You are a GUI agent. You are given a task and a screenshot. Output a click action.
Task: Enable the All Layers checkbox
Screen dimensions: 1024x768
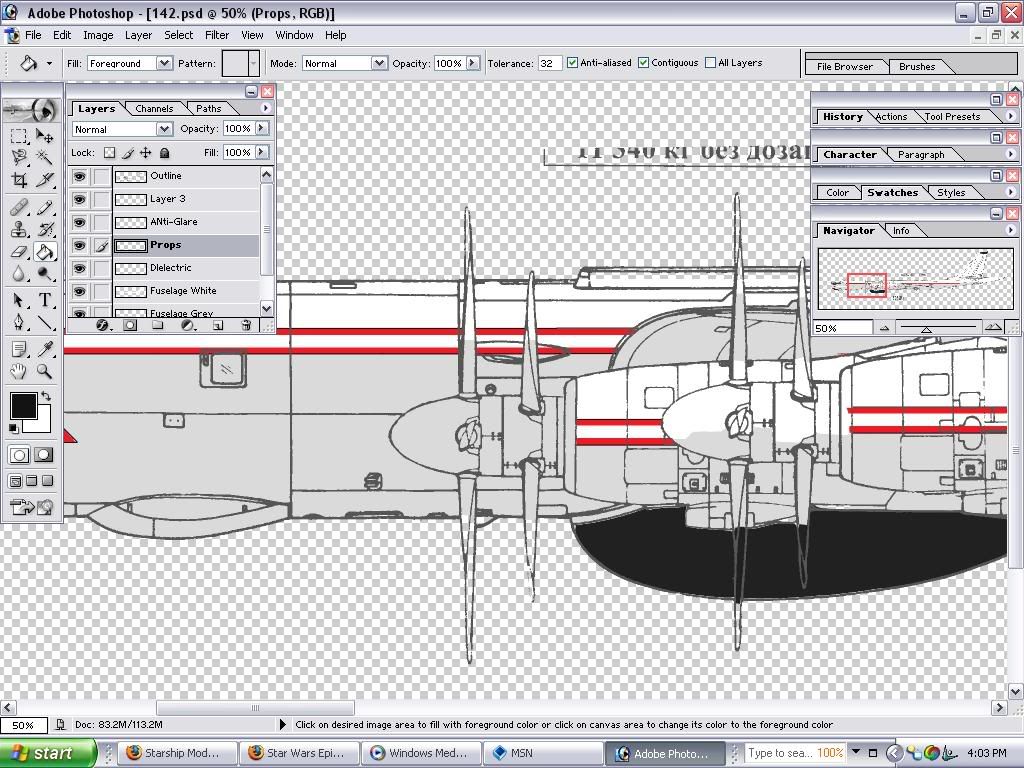[711, 63]
